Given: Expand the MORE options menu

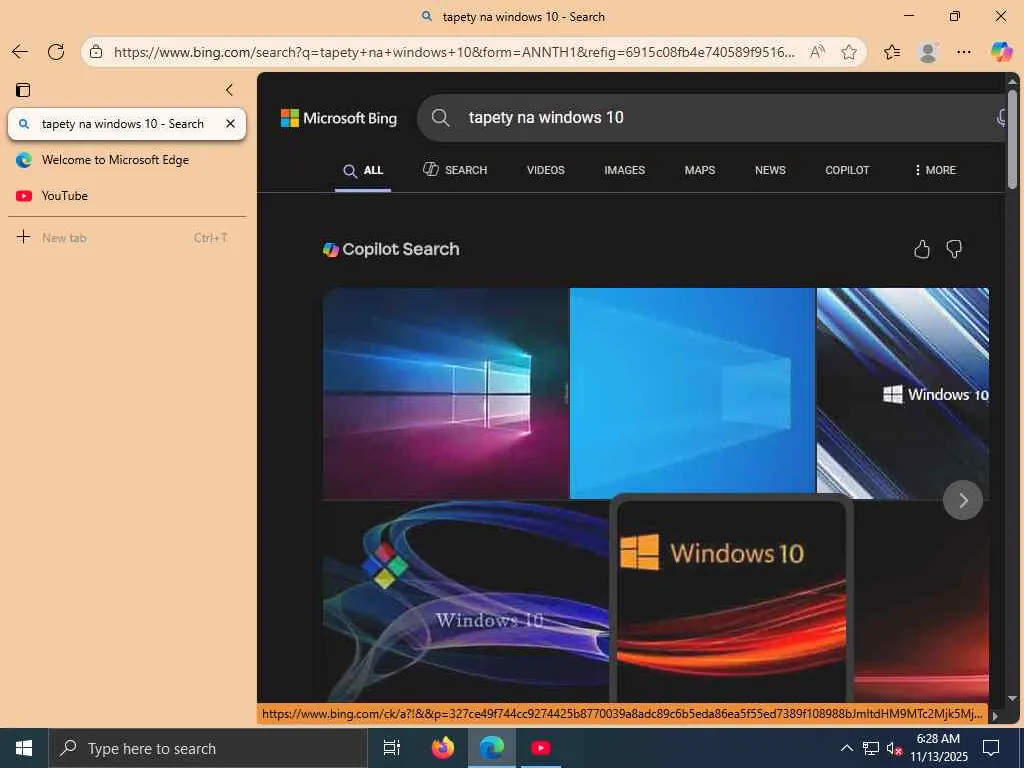Looking at the screenshot, I should pos(935,170).
